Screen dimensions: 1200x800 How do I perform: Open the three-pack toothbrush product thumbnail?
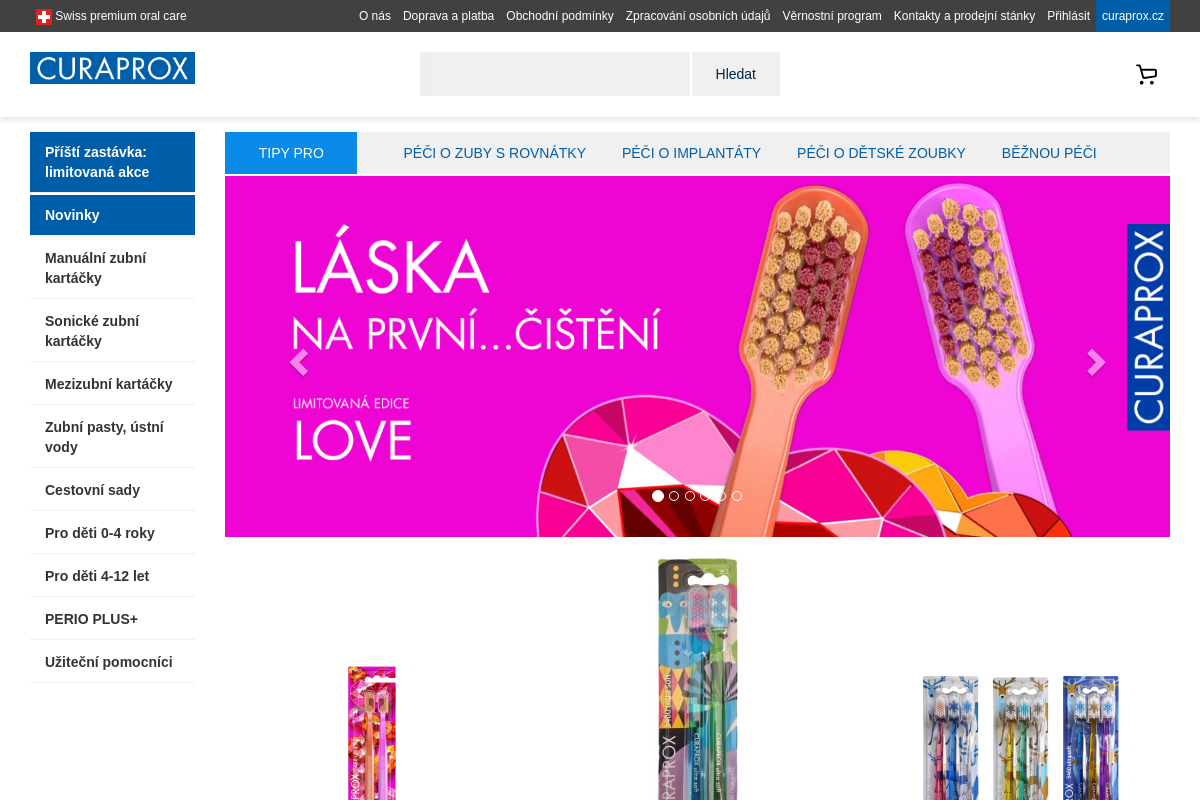pos(1020,738)
